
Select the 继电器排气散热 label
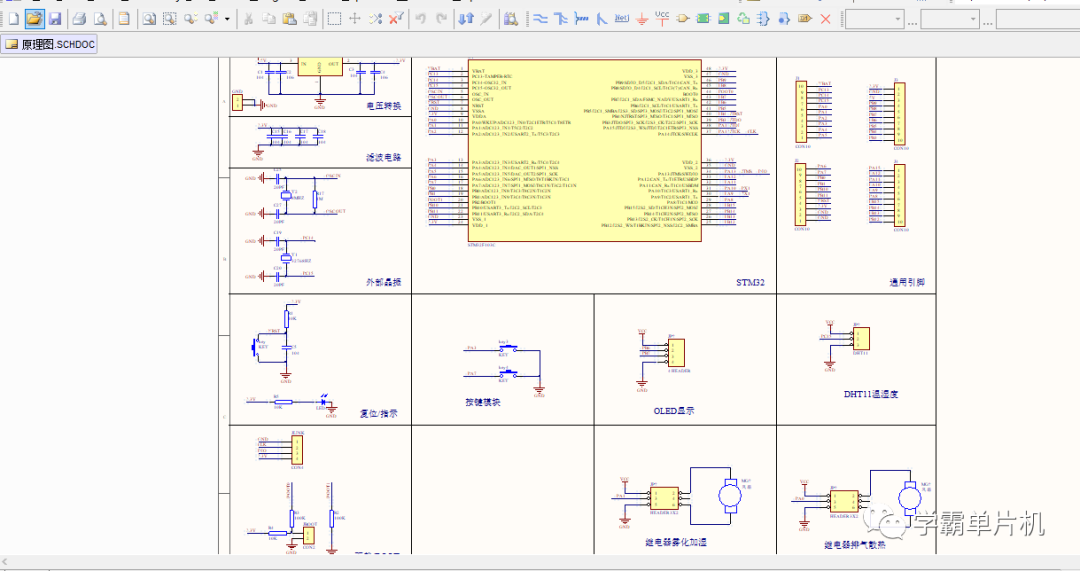point(855,544)
